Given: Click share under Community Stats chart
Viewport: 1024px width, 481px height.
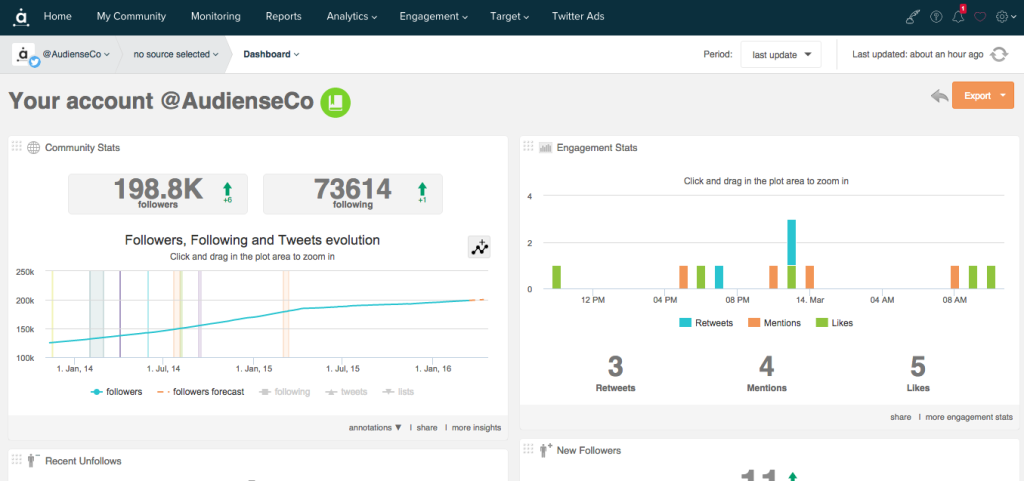Looking at the screenshot, I should point(427,427).
